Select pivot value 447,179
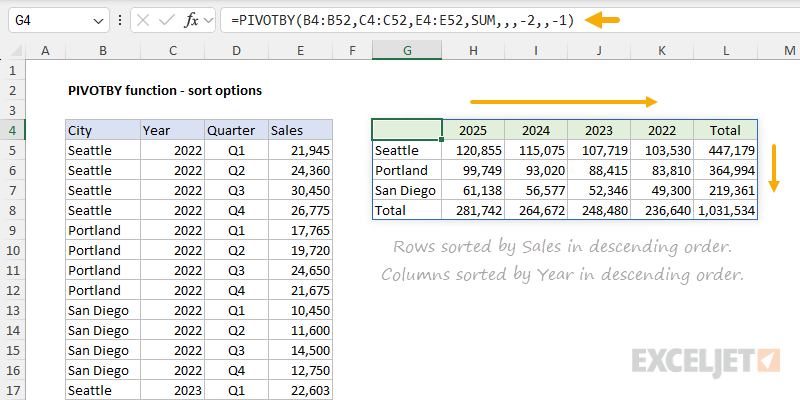 (726, 150)
